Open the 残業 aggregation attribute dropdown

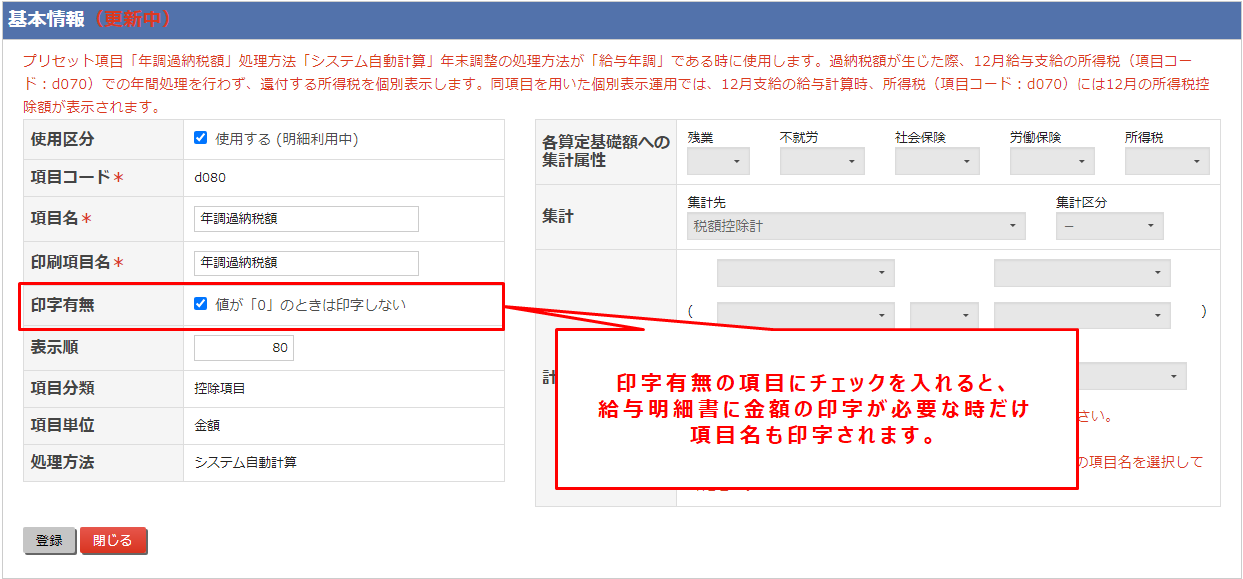720,160
